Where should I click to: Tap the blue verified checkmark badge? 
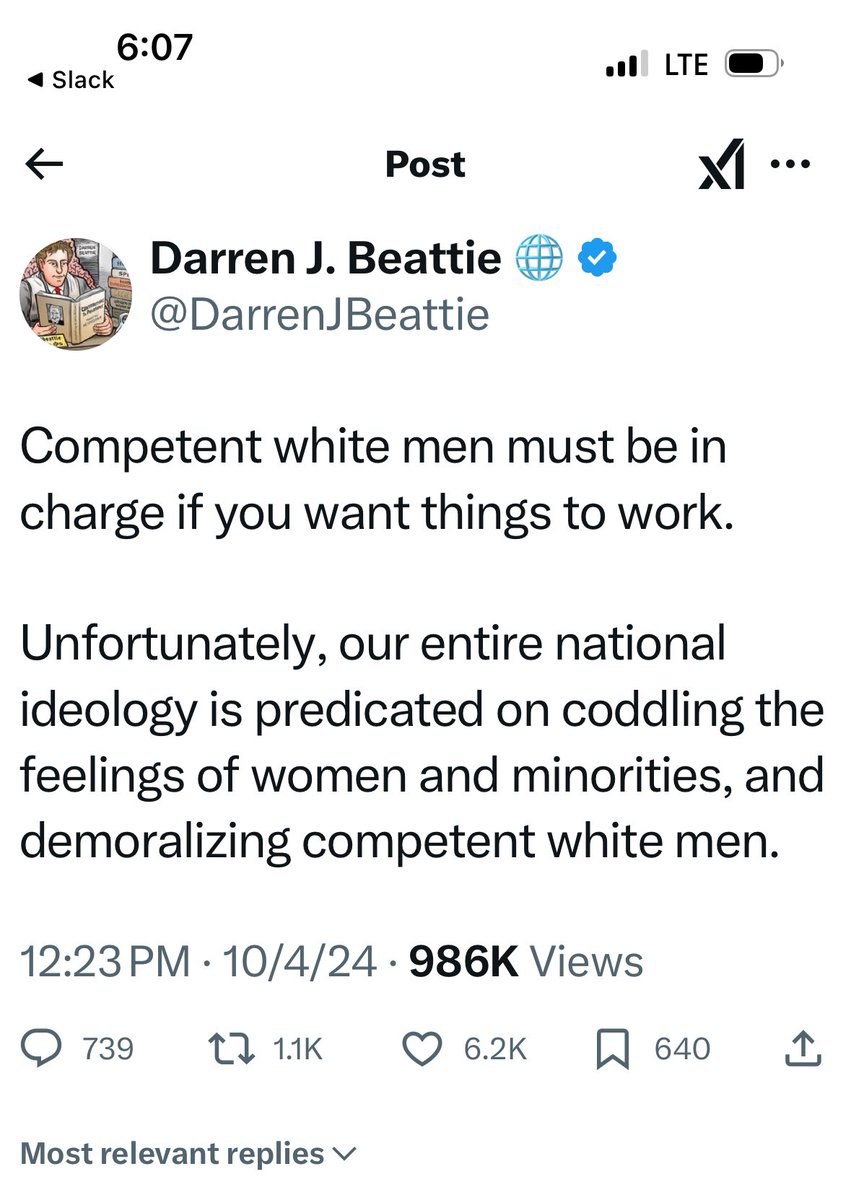(x=598, y=260)
